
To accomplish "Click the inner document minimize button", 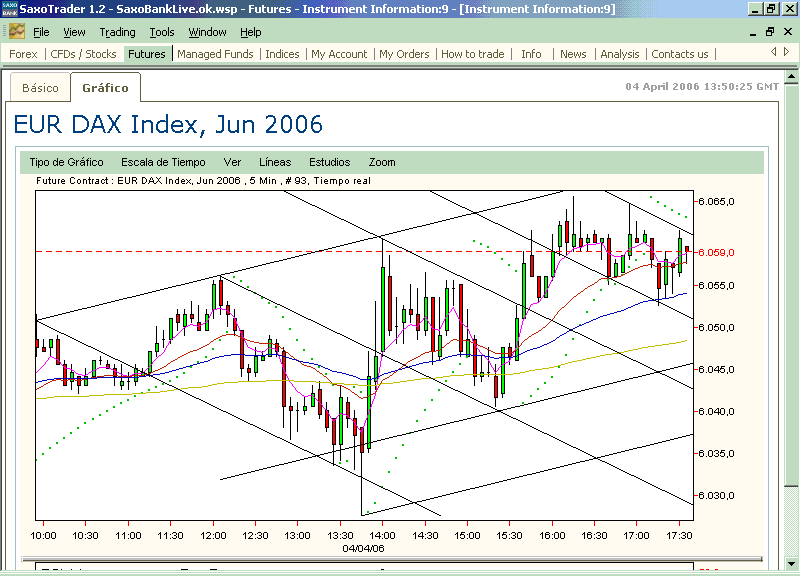I will 753,32.
